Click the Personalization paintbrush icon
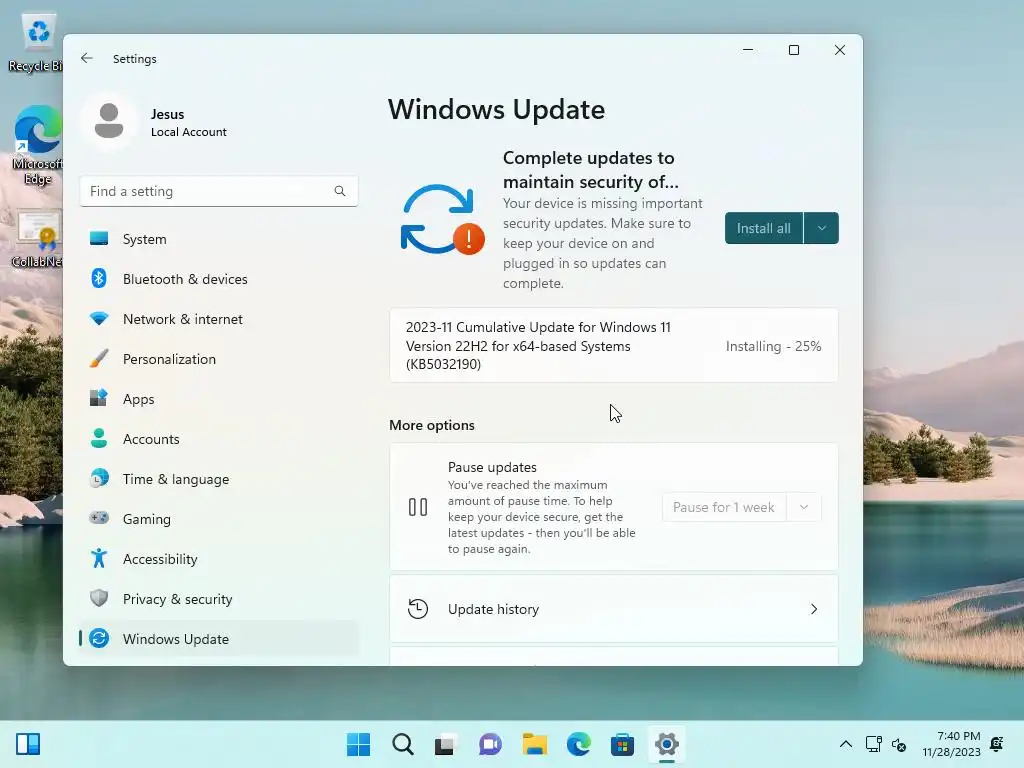 (x=99, y=359)
